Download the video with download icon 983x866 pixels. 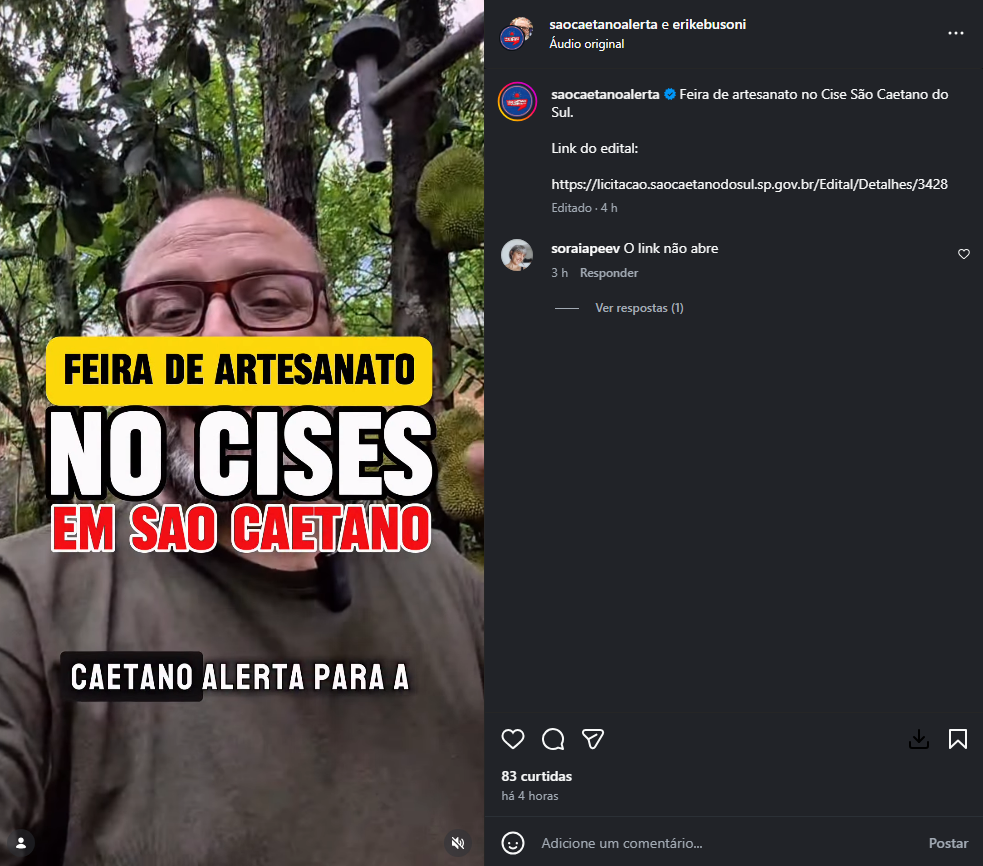919,739
